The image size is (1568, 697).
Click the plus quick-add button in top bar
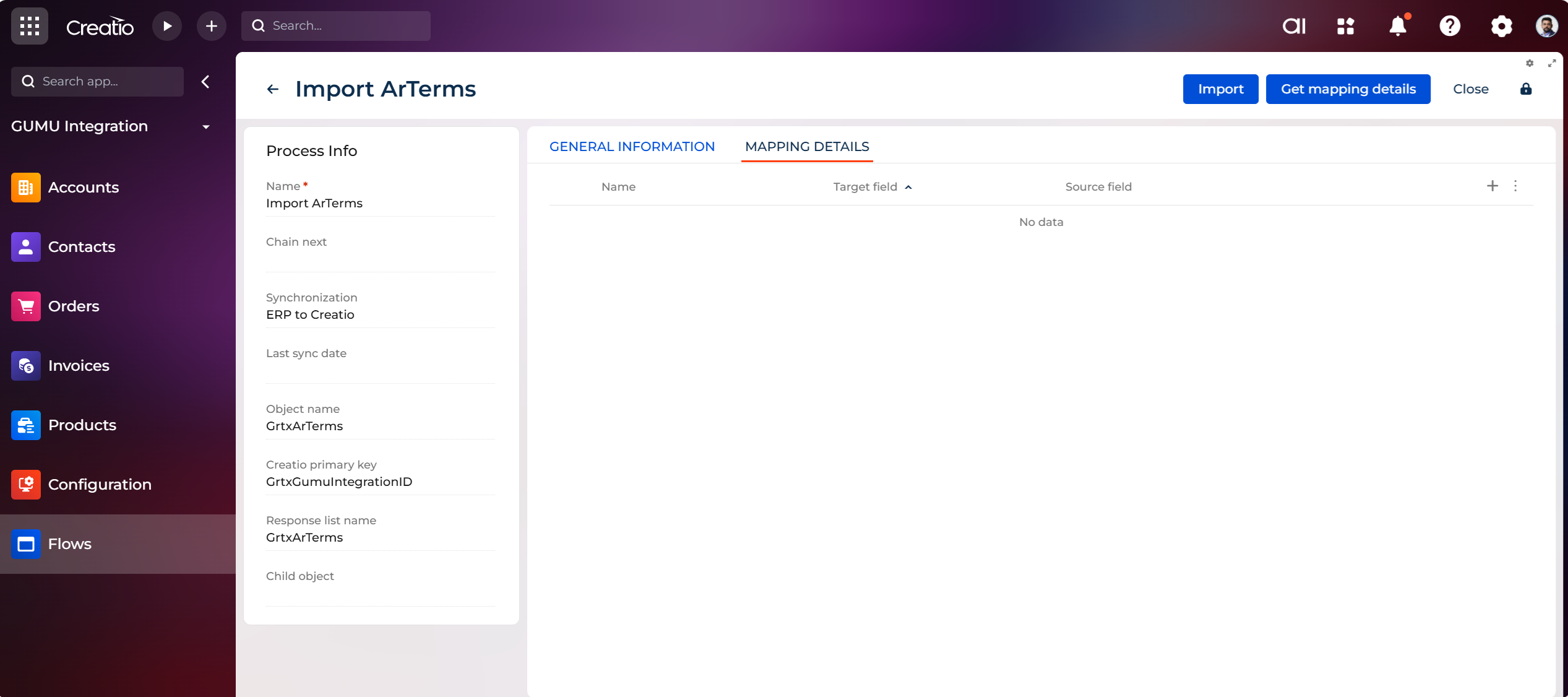211,26
